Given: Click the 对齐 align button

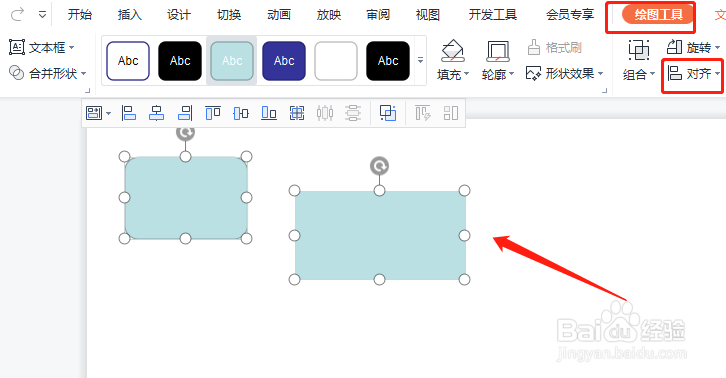Looking at the screenshot, I should 689,73.
